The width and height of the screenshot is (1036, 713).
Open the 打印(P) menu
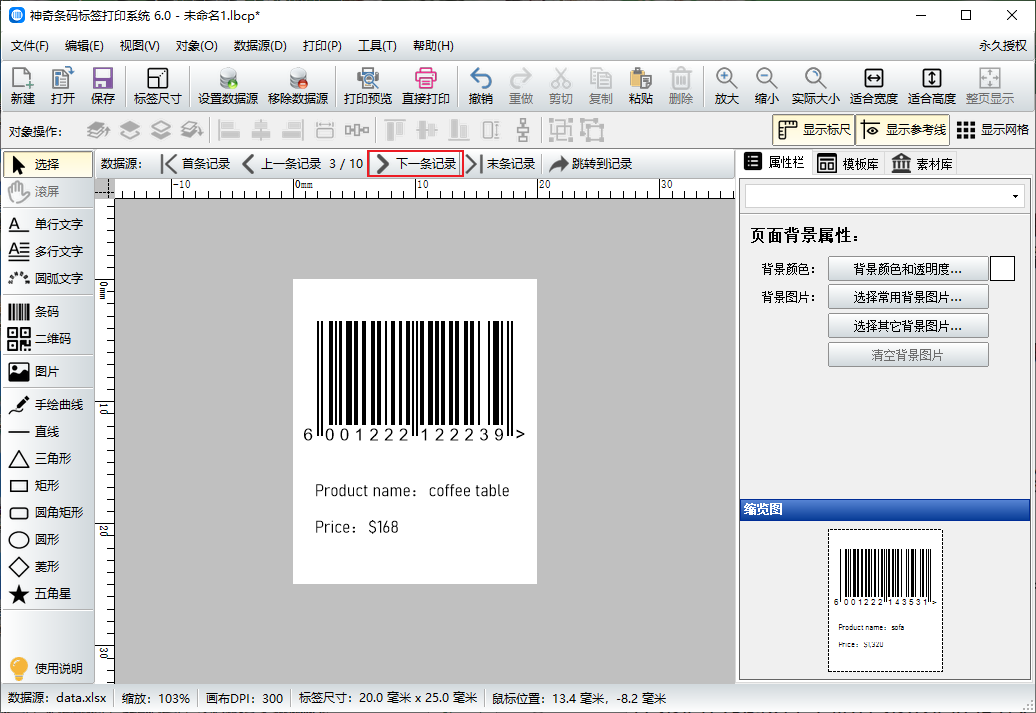322,46
